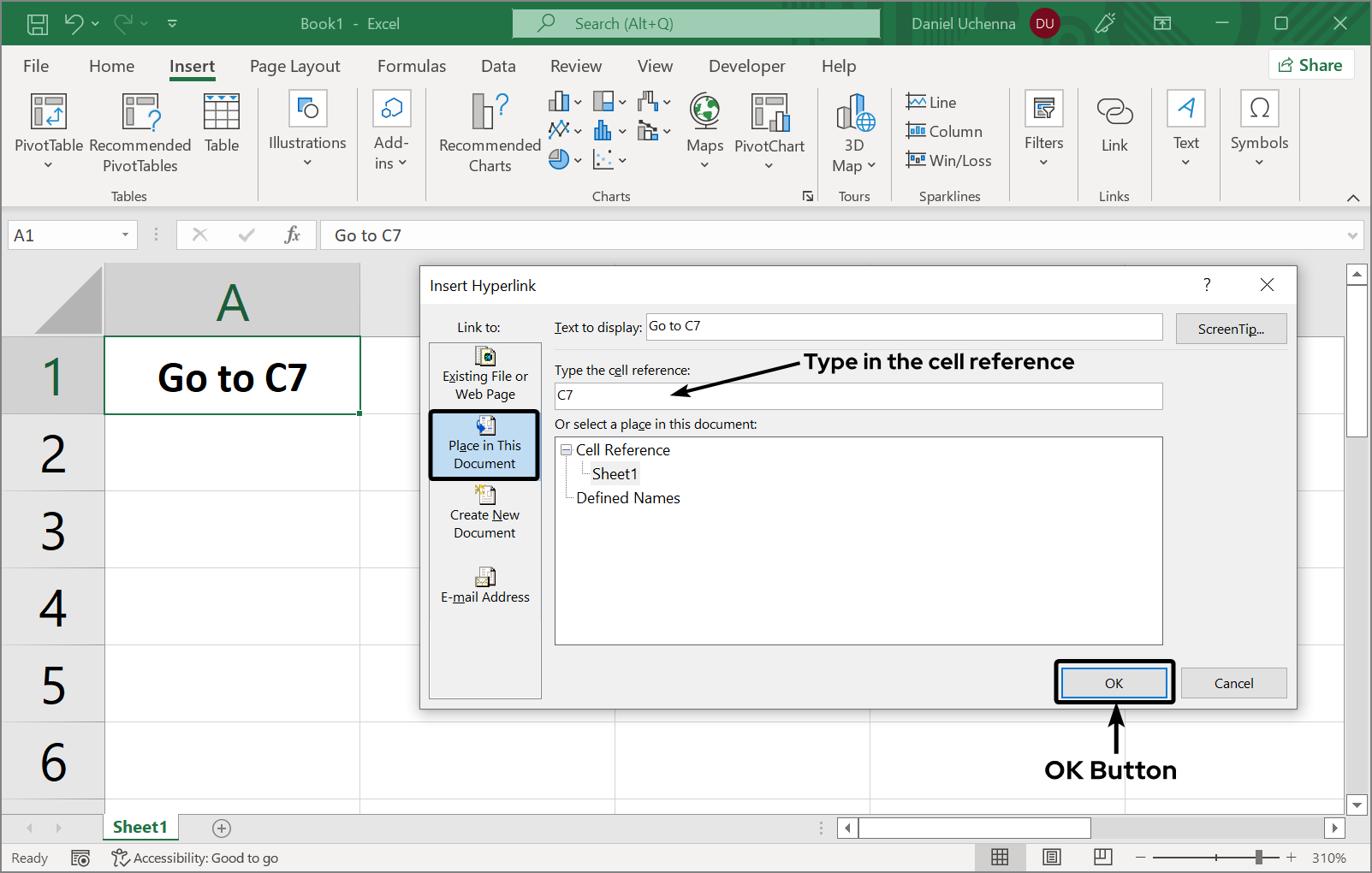The height and width of the screenshot is (873, 1372).
Task: Click the PivotTable icon
Action: [48, 113]
